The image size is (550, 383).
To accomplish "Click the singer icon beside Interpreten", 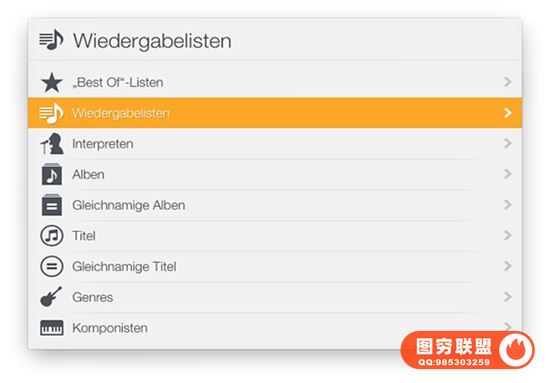I will tap(52, 144).
